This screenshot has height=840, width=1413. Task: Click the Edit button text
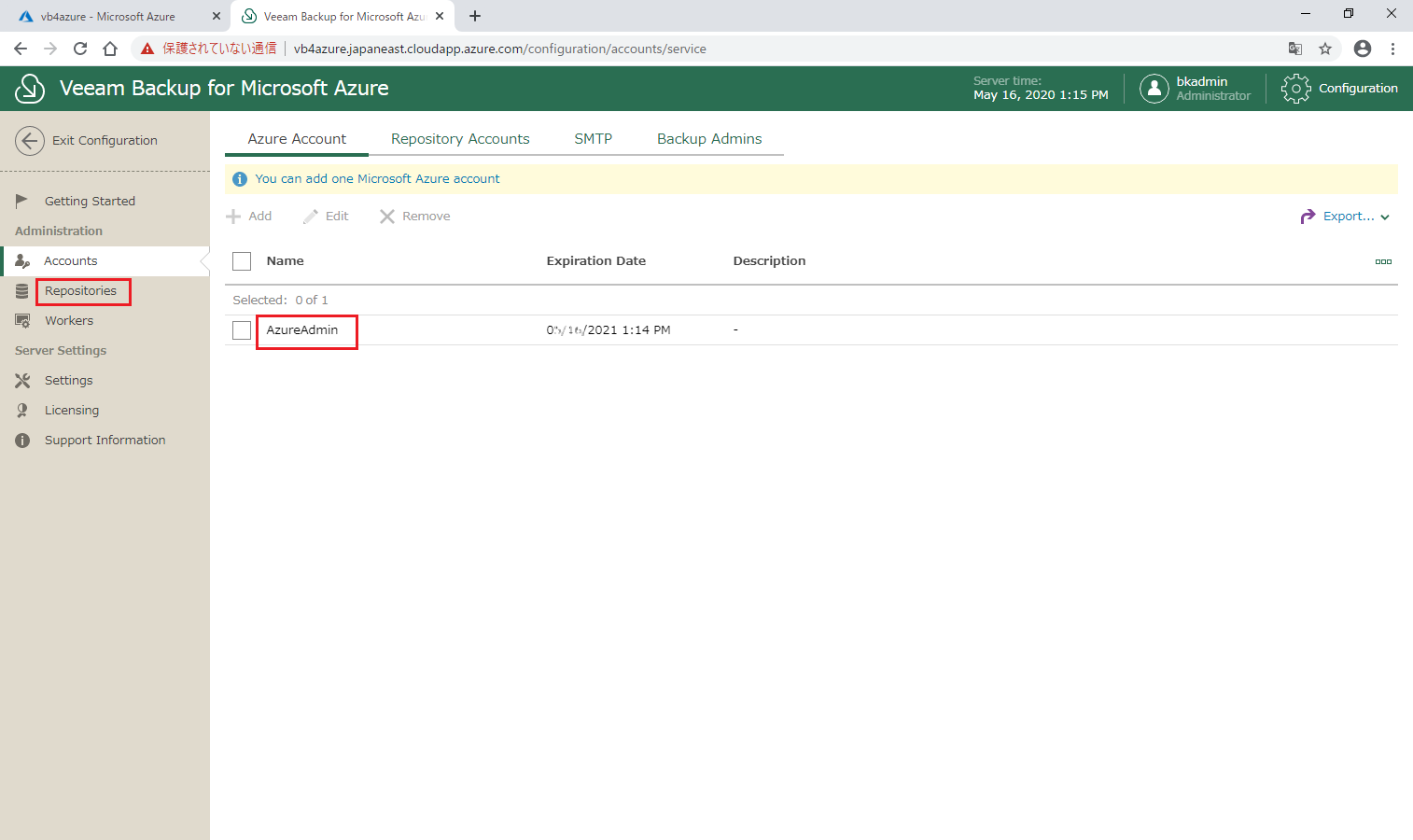[337, 217]
